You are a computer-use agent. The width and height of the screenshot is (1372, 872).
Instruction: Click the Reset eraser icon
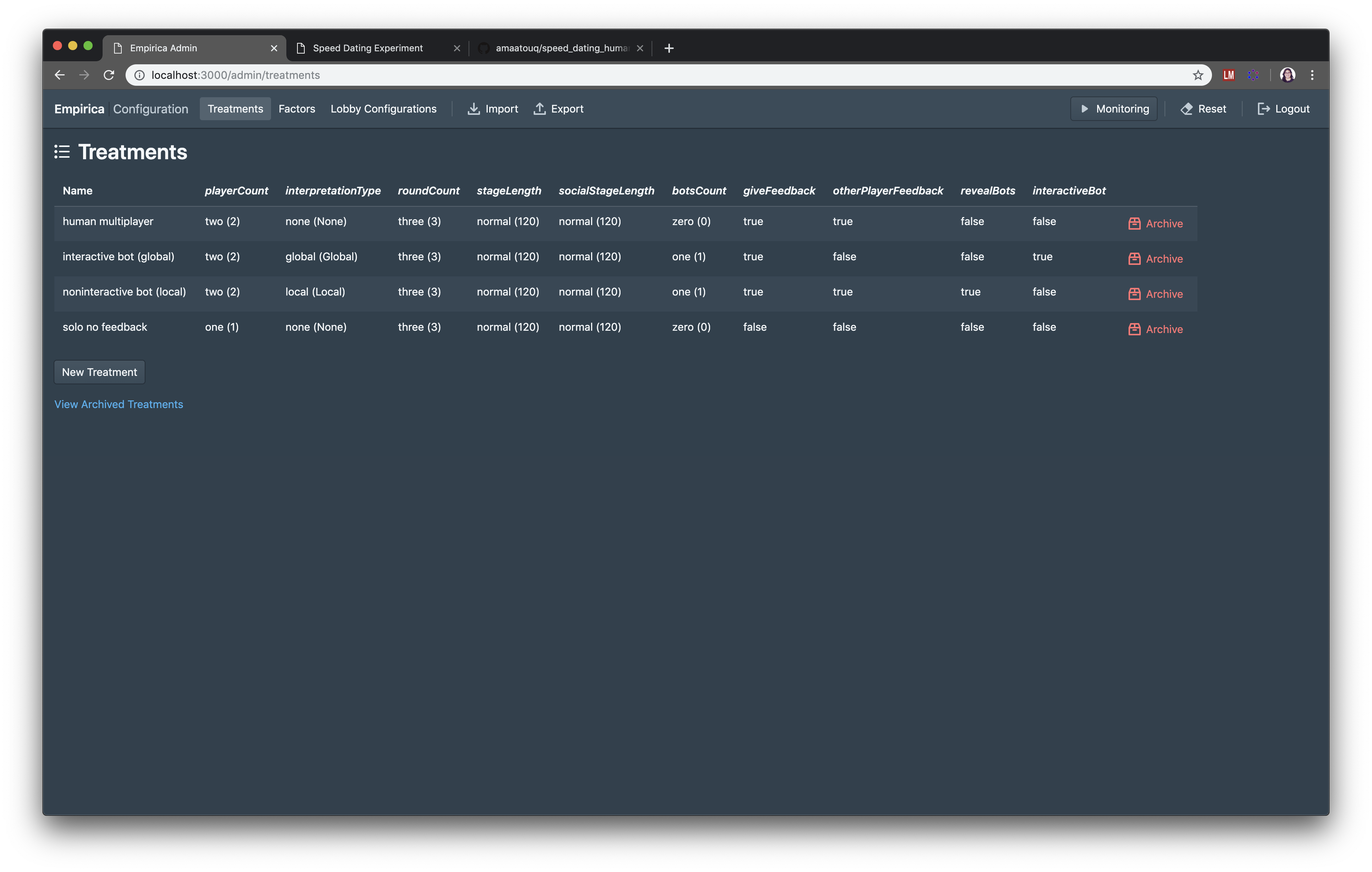pos(1186,109)
